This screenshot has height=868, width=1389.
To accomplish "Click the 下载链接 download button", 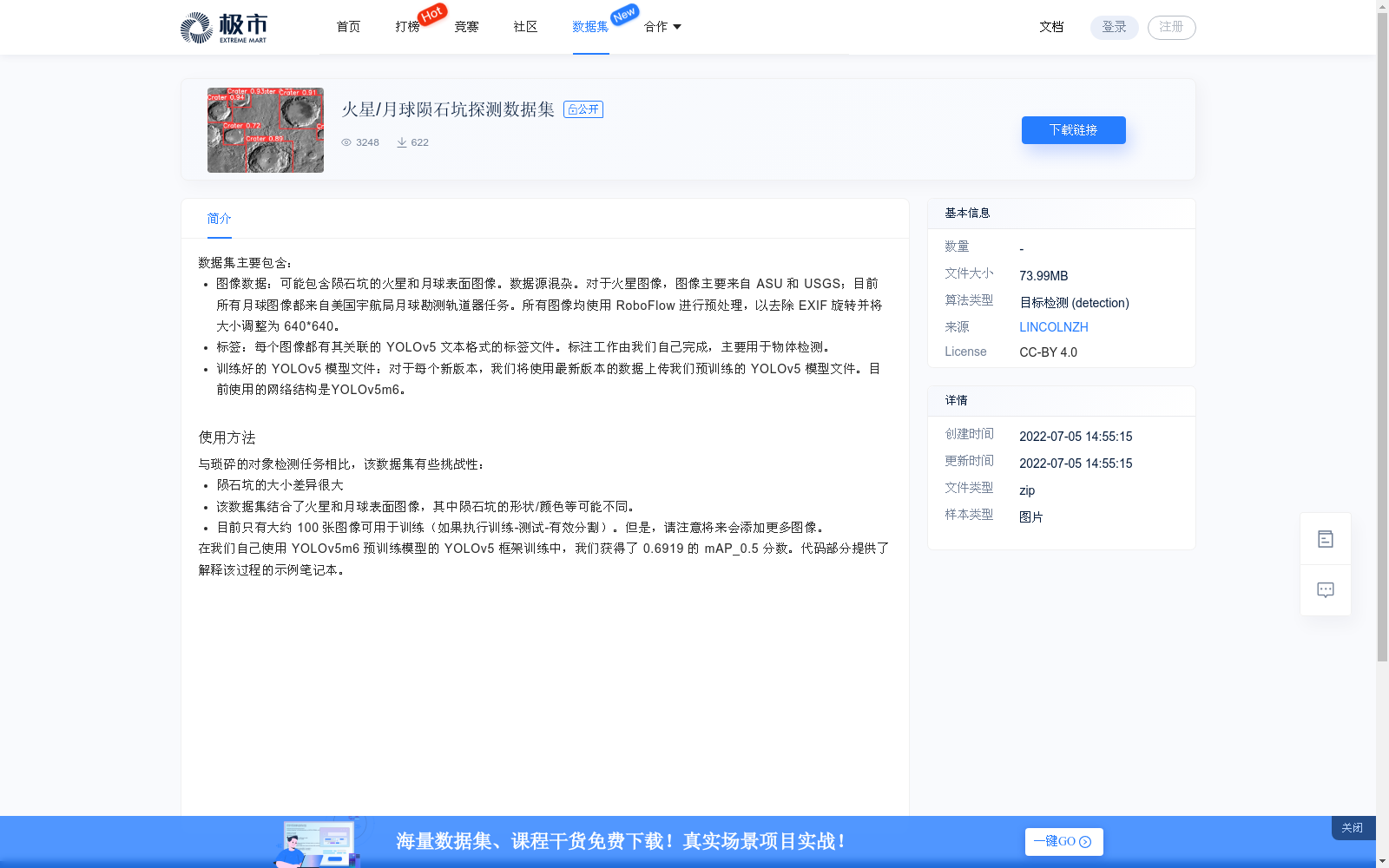I will (1074, 130).
